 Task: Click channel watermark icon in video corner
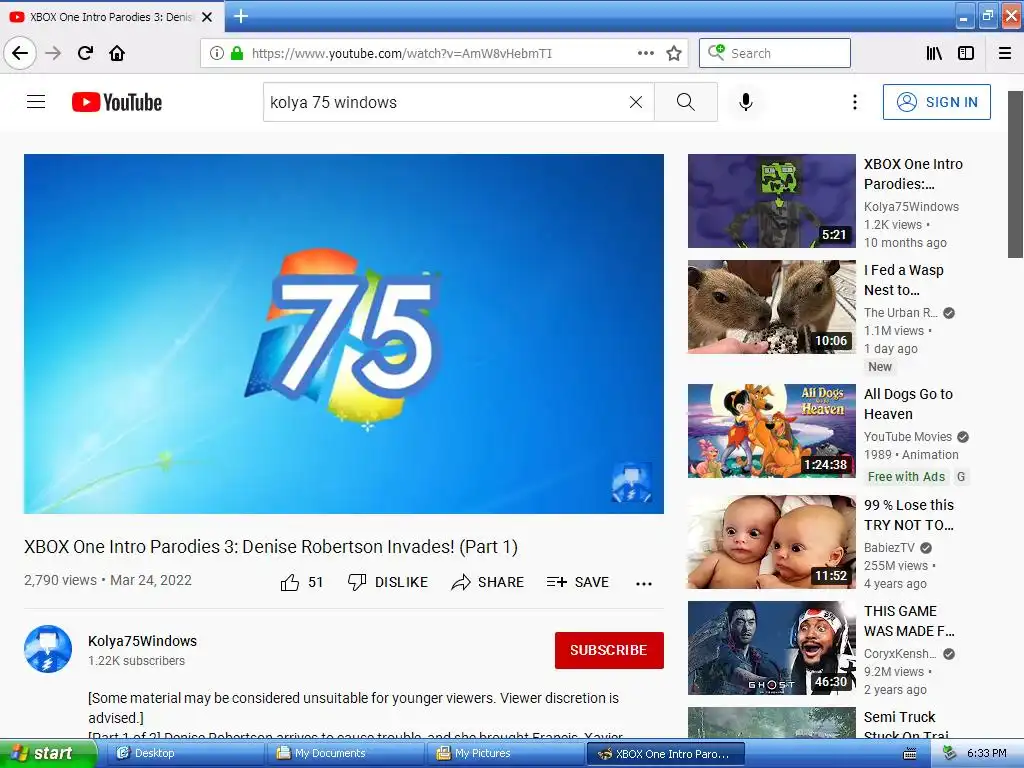coord(632,483)
